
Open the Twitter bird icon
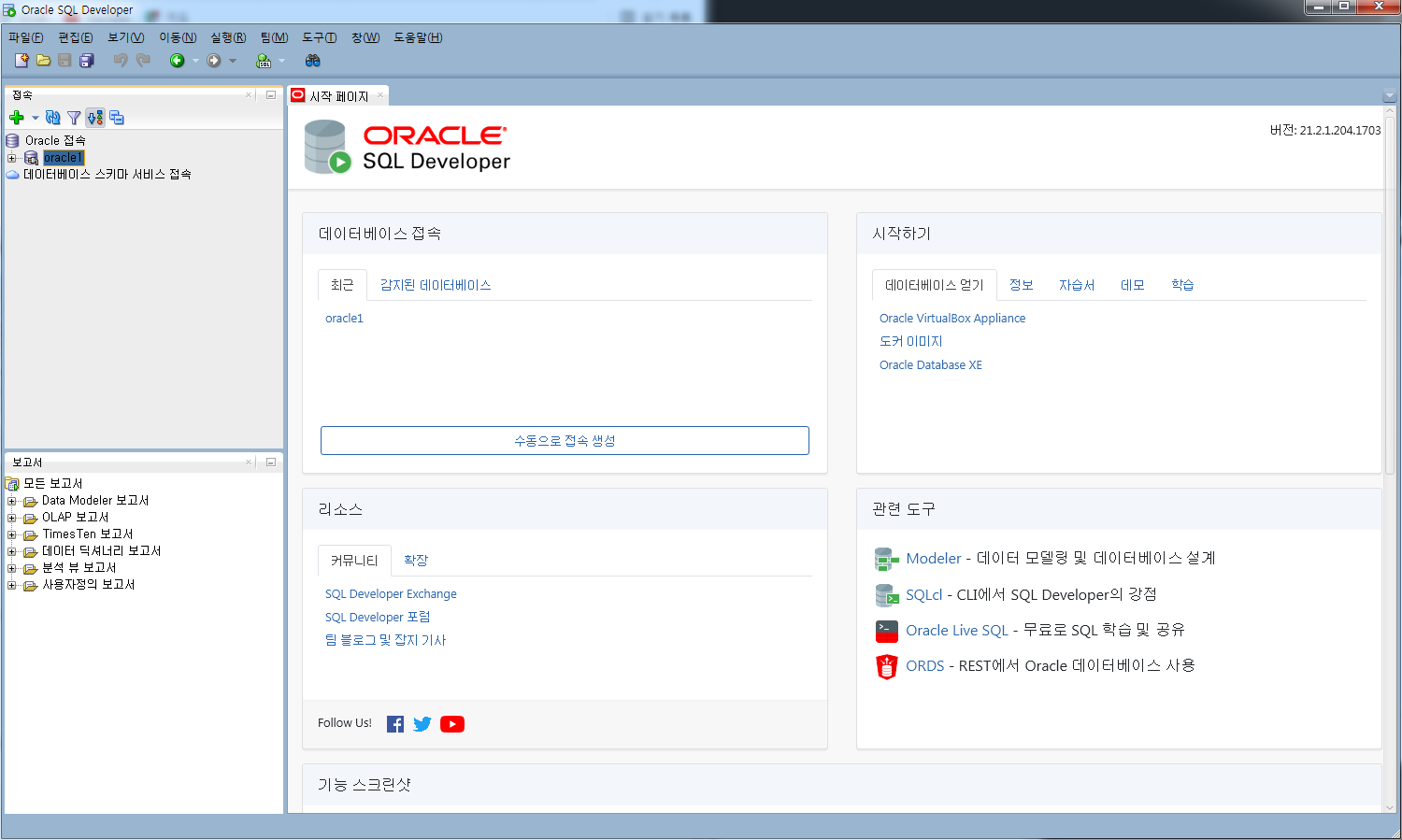(x=422, y=724)
